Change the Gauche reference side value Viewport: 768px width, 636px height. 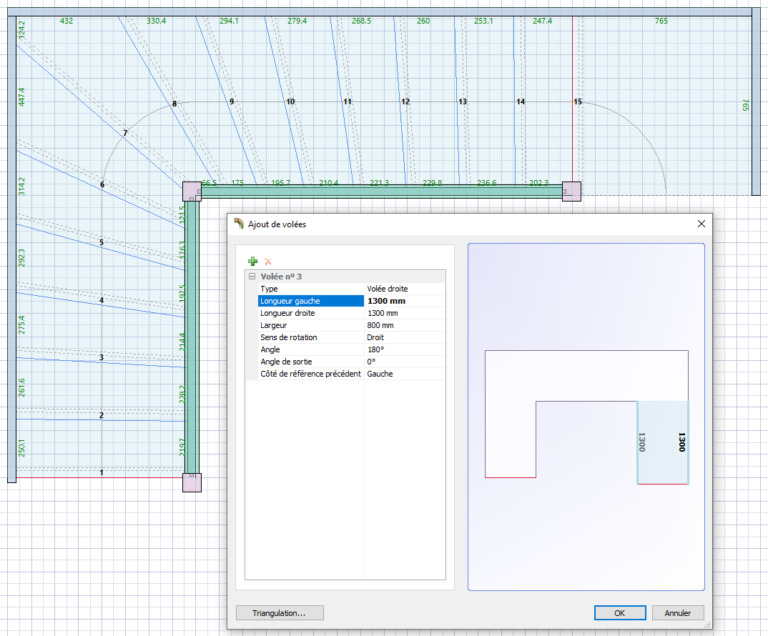[380, 374]
